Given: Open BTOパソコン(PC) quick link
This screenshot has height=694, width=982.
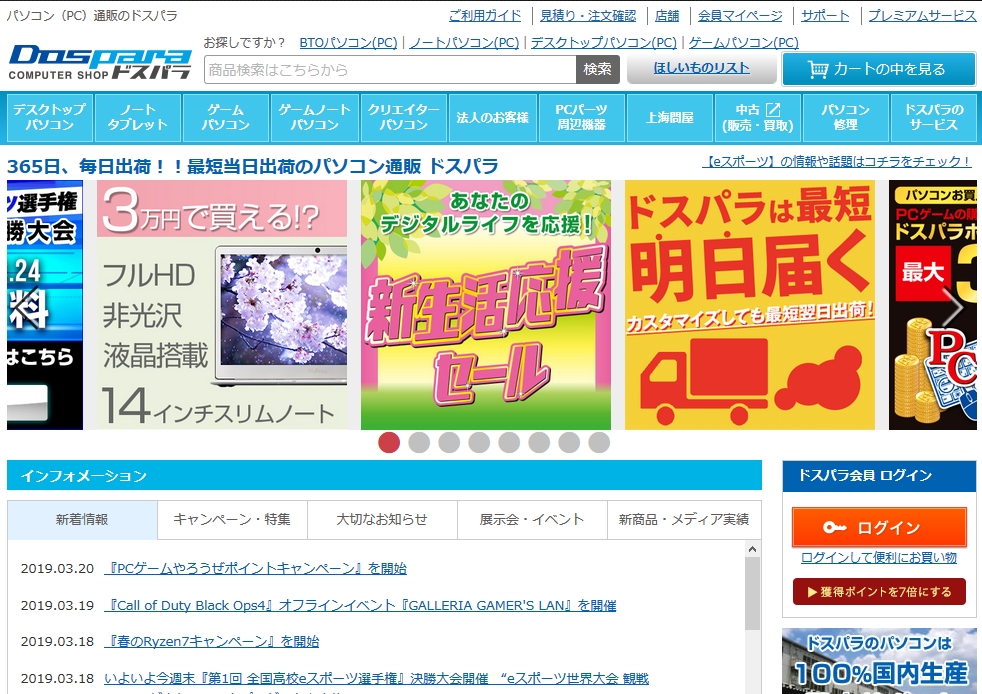Looking at the screenshot, I should 348,43.
